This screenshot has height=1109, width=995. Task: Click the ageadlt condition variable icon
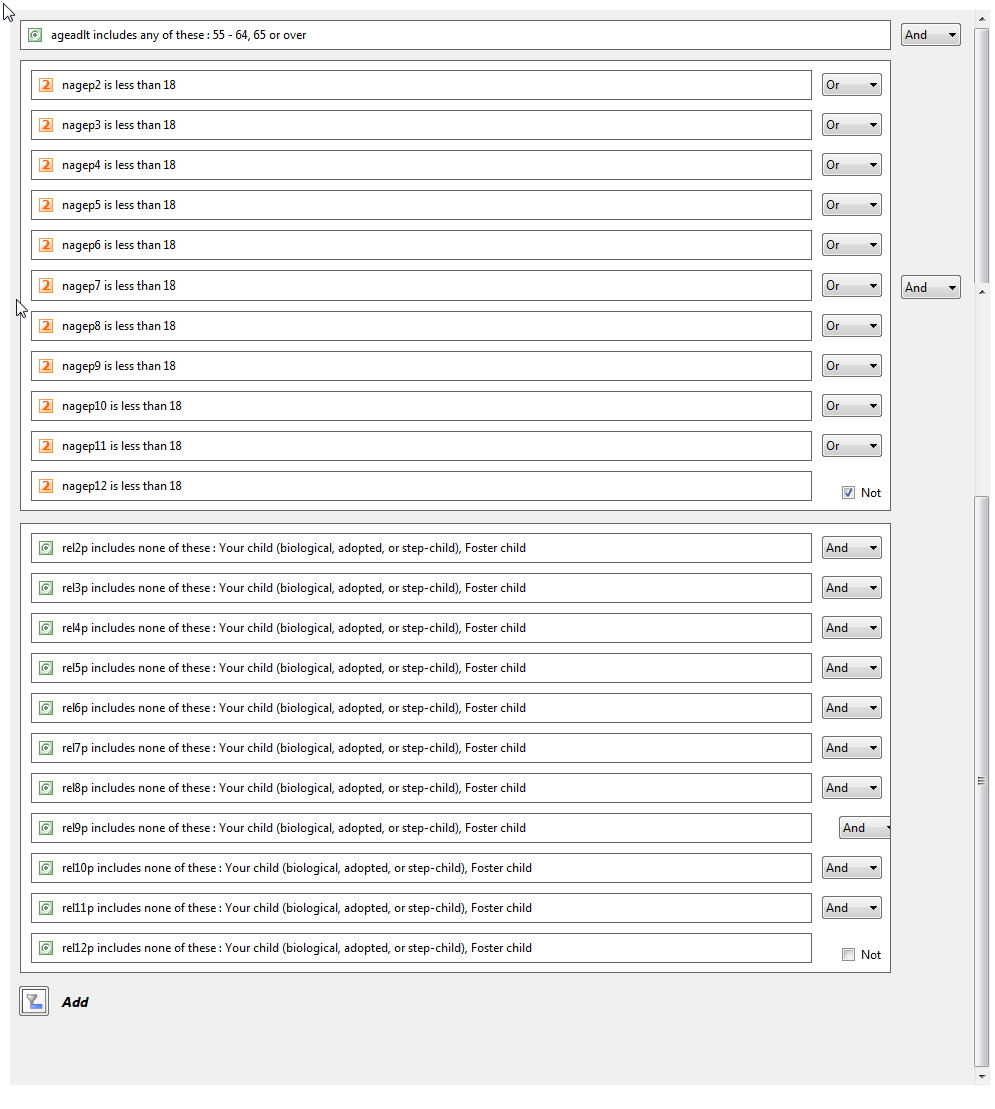coord(35,35)
